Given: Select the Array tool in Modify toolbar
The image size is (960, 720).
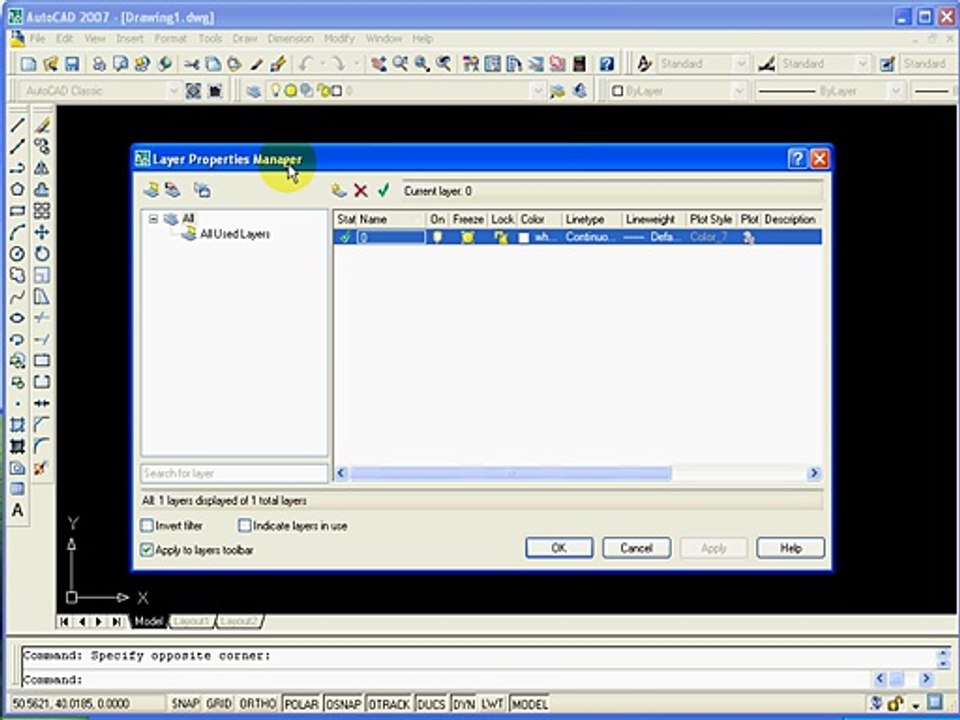Looking at the screenshot, I should coord(42,211).
